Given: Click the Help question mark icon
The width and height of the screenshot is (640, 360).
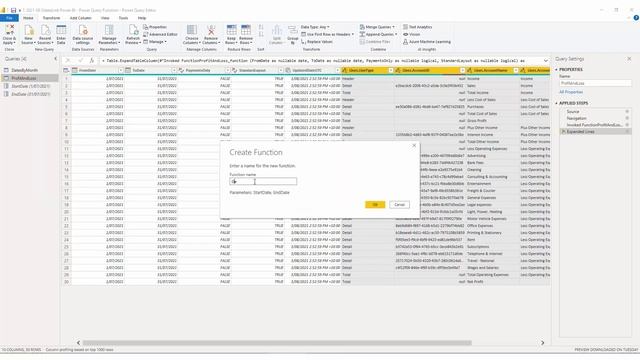Looking at the screenshot, I should (x=636, y=18).
